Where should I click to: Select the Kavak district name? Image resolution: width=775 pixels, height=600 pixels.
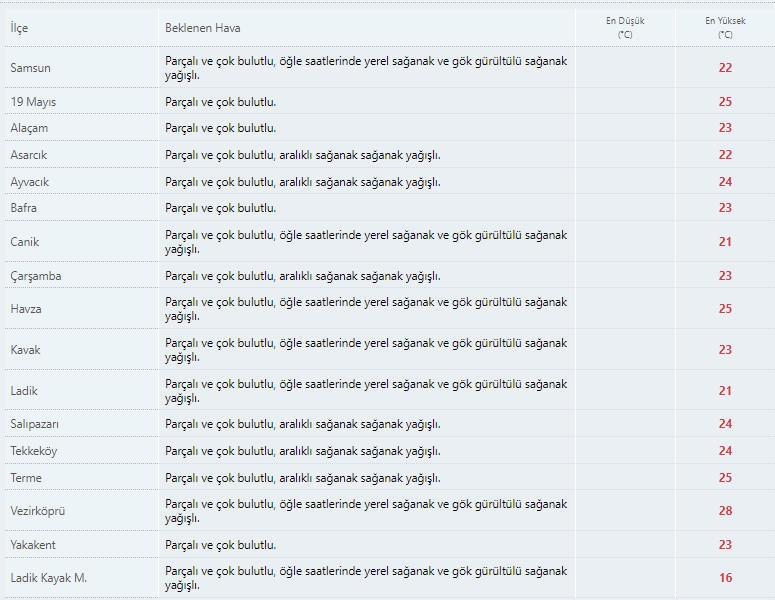point(25,350)
